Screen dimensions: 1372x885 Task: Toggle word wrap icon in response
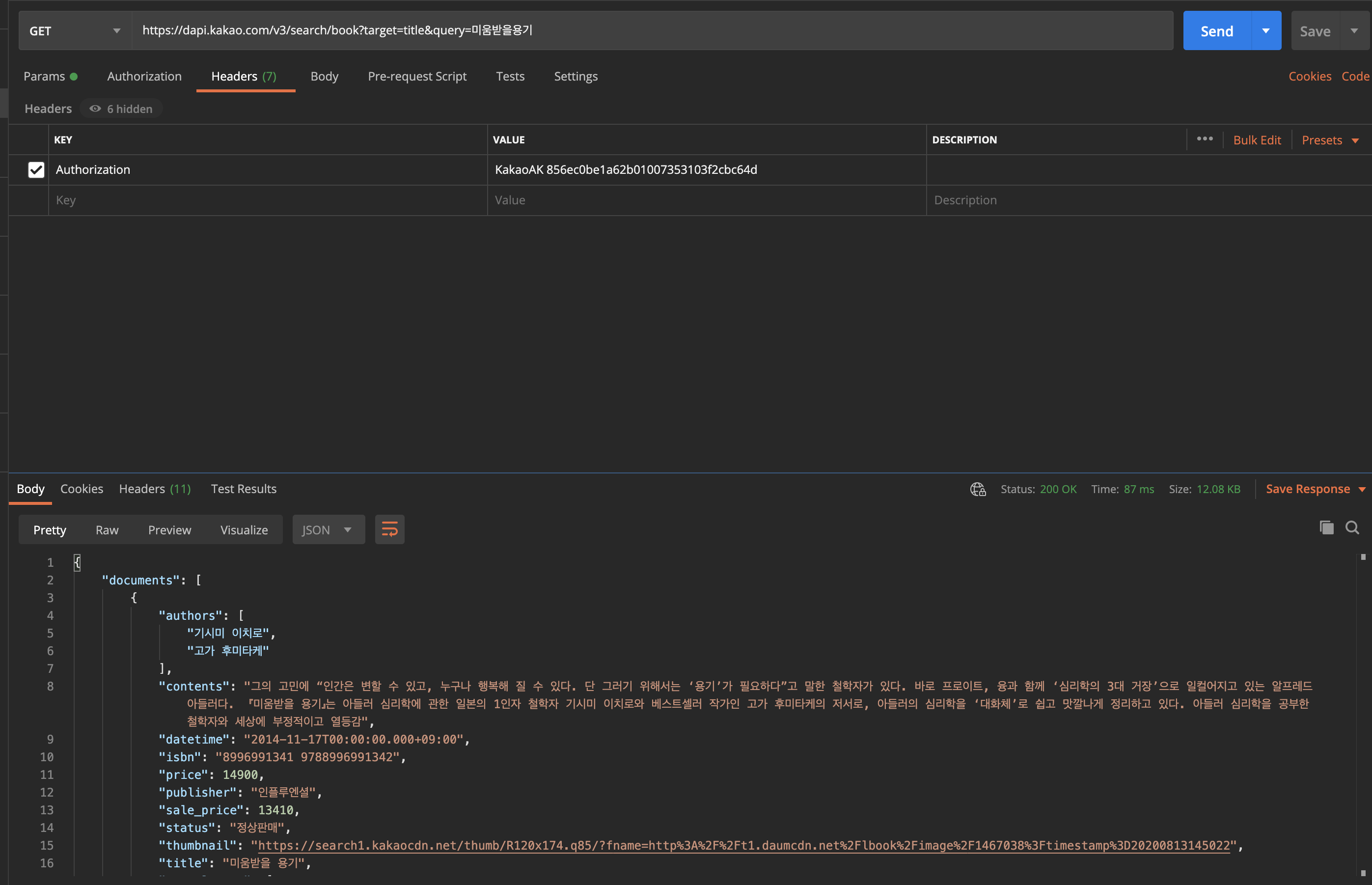(389, 529)
